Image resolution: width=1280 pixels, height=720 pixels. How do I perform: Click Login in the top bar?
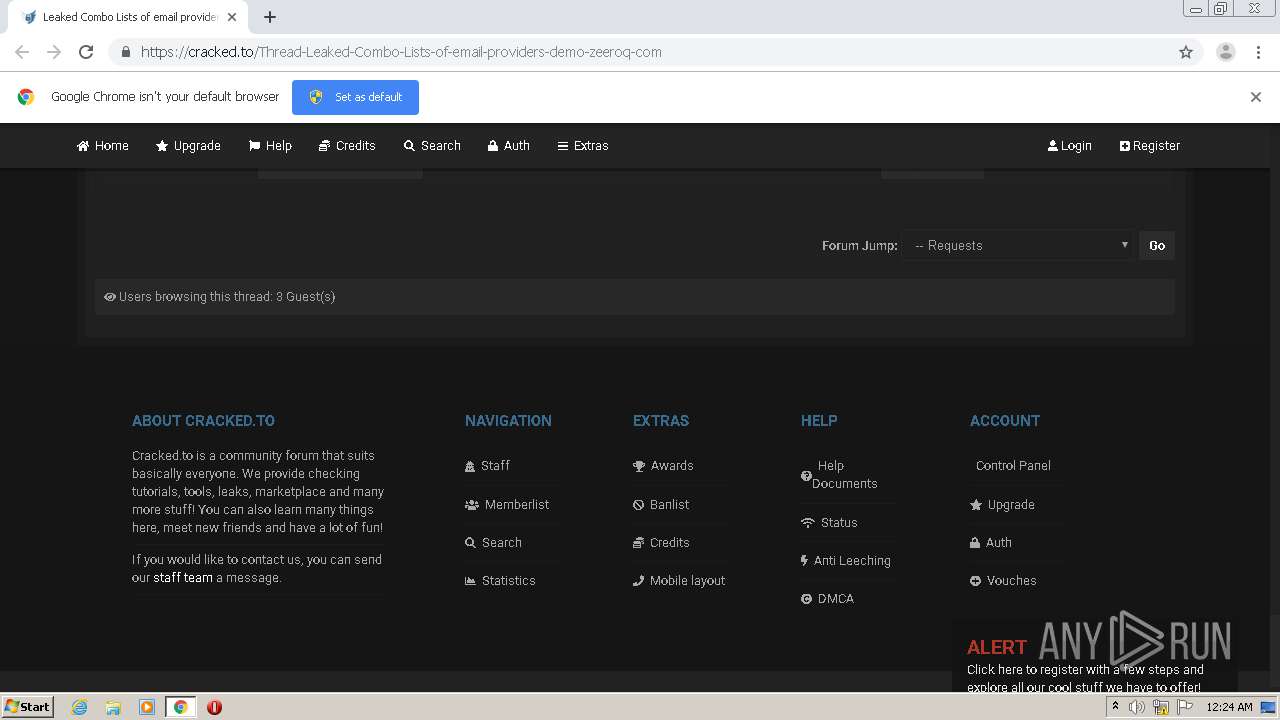pyautogui.click(x=1070, y=145)
